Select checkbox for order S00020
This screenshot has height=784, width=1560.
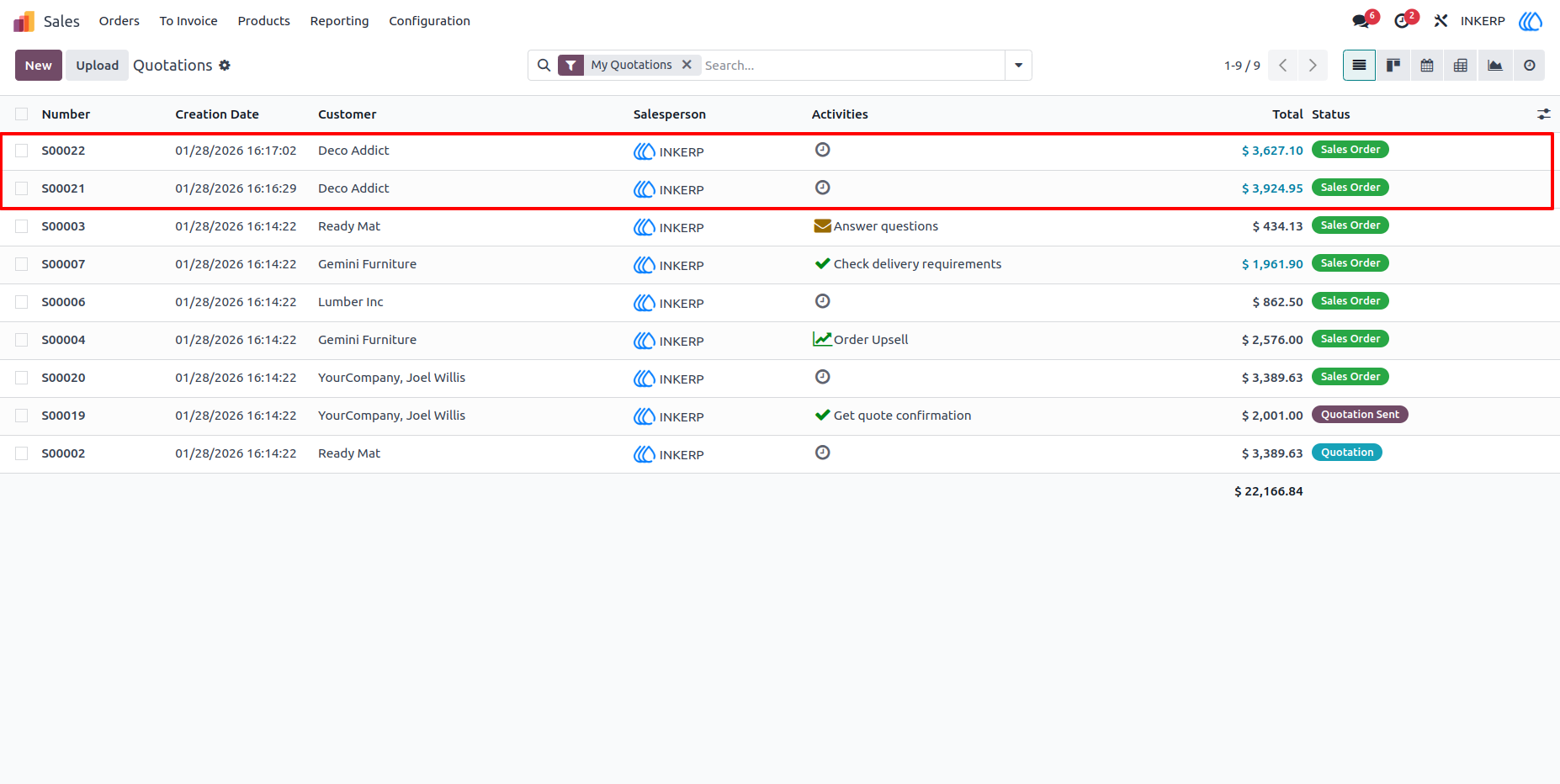[22, 378]
